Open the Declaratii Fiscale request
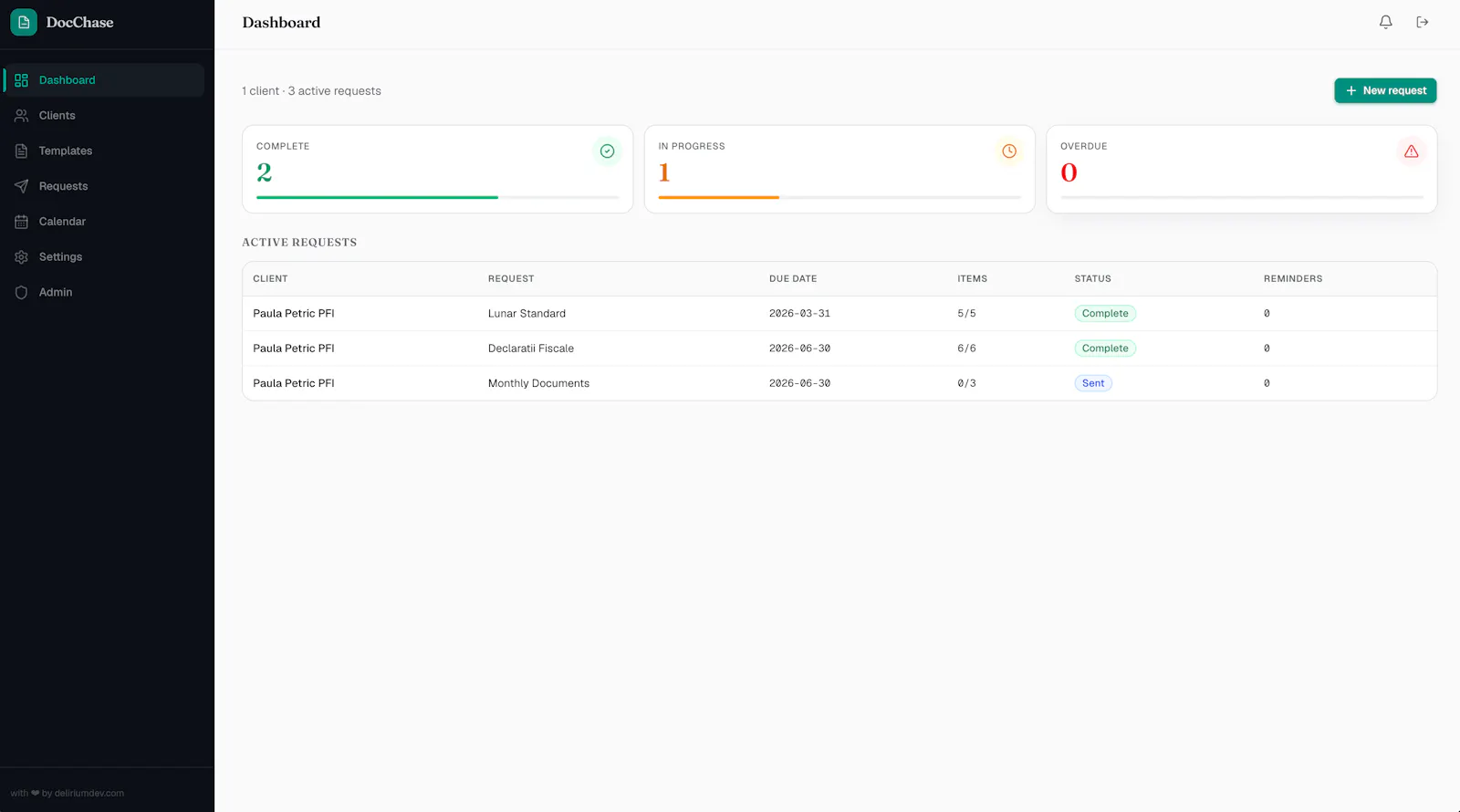This screenshot has width=1460, height=812. (531, 349)
